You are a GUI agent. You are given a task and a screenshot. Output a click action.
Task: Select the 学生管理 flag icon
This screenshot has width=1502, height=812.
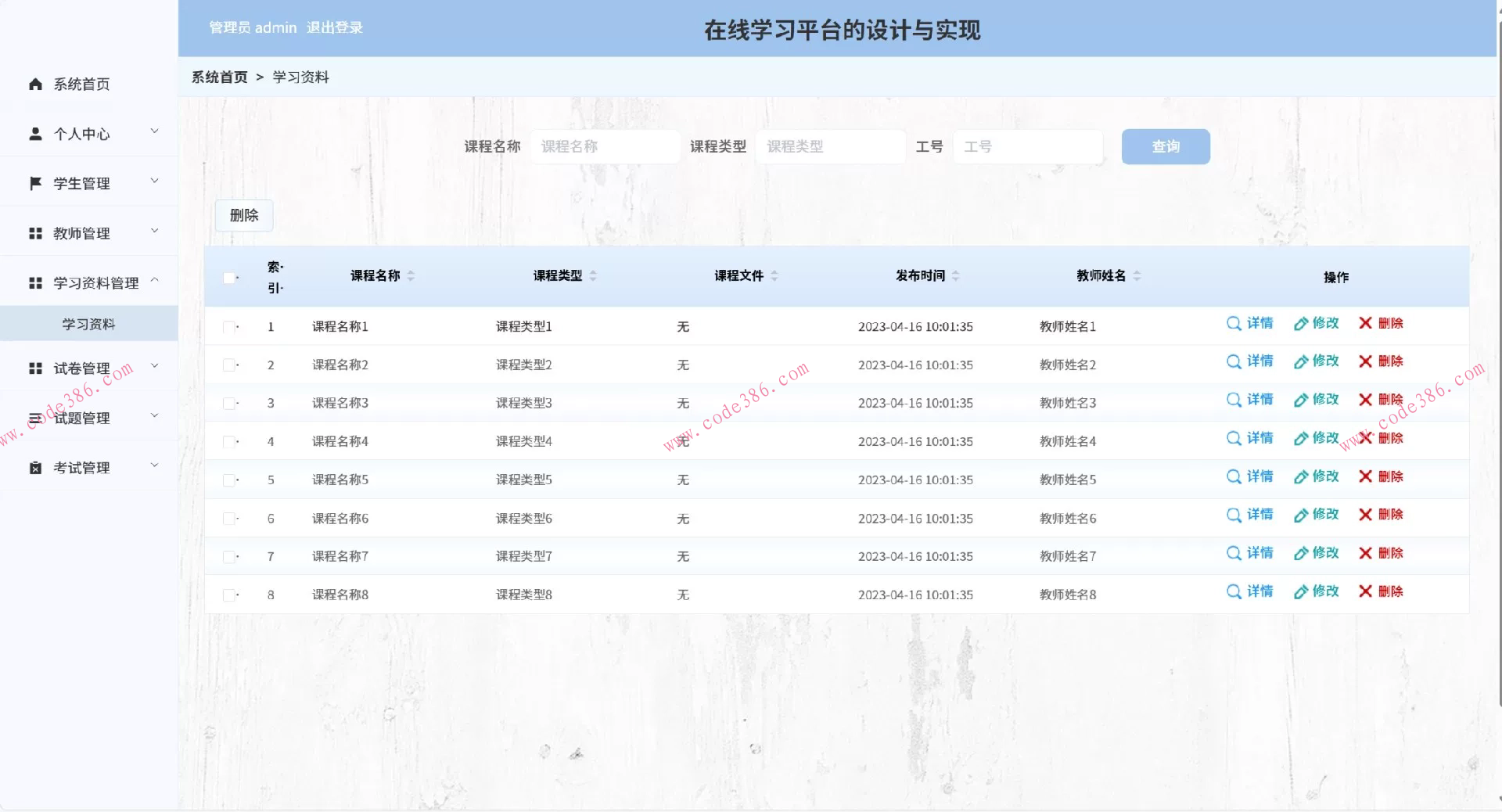point(34,182)
